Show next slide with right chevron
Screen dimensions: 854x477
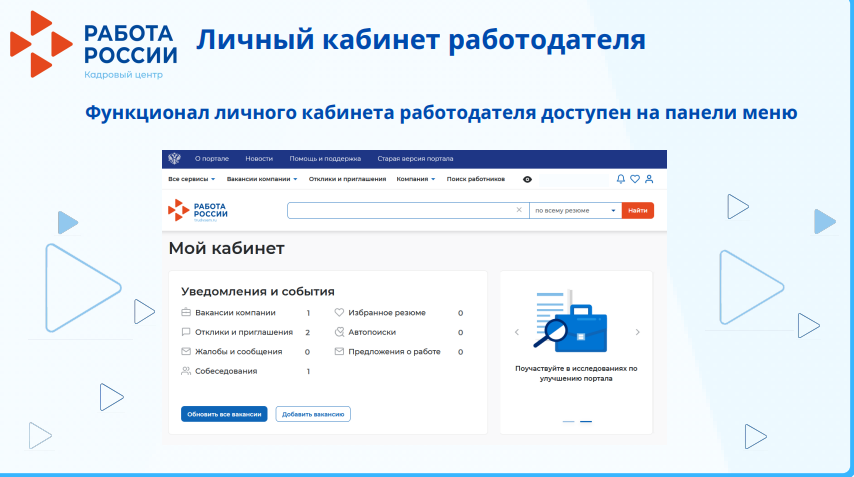pyautogui.click(x=637, y=332)
